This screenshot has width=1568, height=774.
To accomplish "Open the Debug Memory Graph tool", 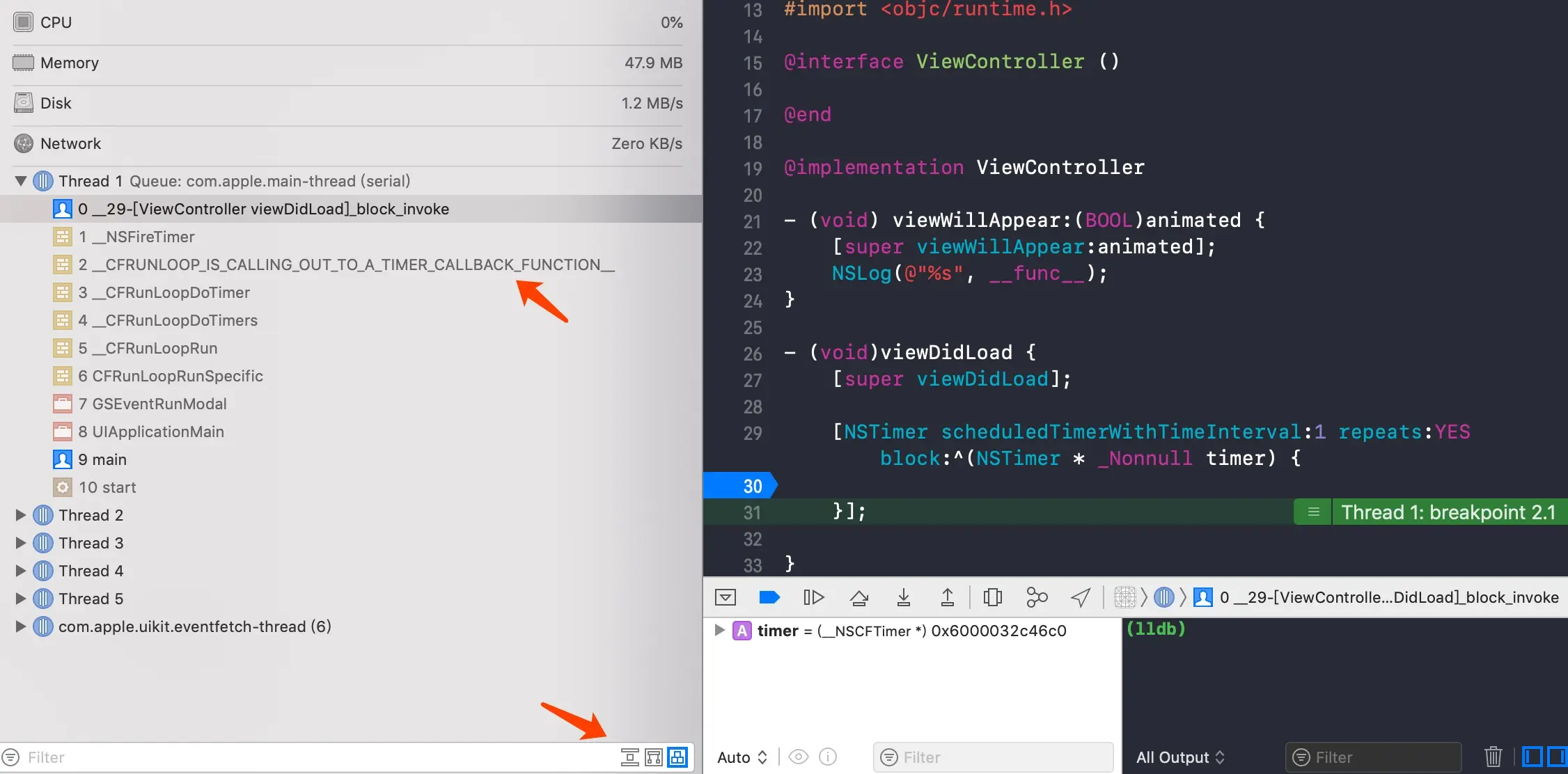I will [1036, 597].
